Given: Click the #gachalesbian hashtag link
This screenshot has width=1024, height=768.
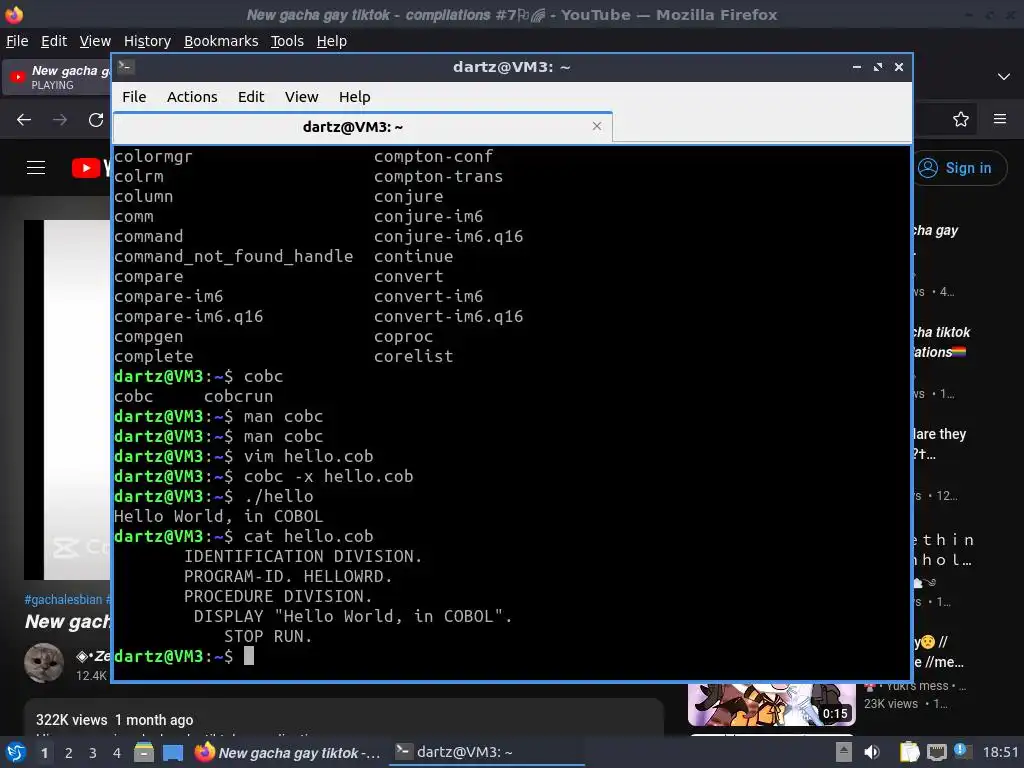Looking at the screenshot, I should click(63, 600).
